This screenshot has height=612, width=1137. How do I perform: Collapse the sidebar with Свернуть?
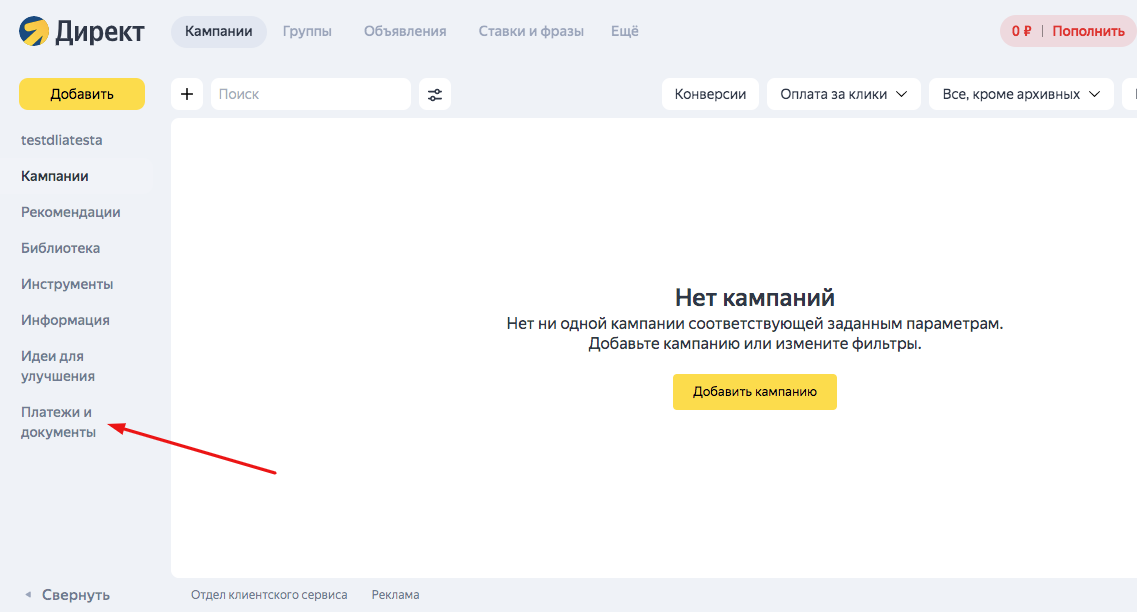(66, 595)
